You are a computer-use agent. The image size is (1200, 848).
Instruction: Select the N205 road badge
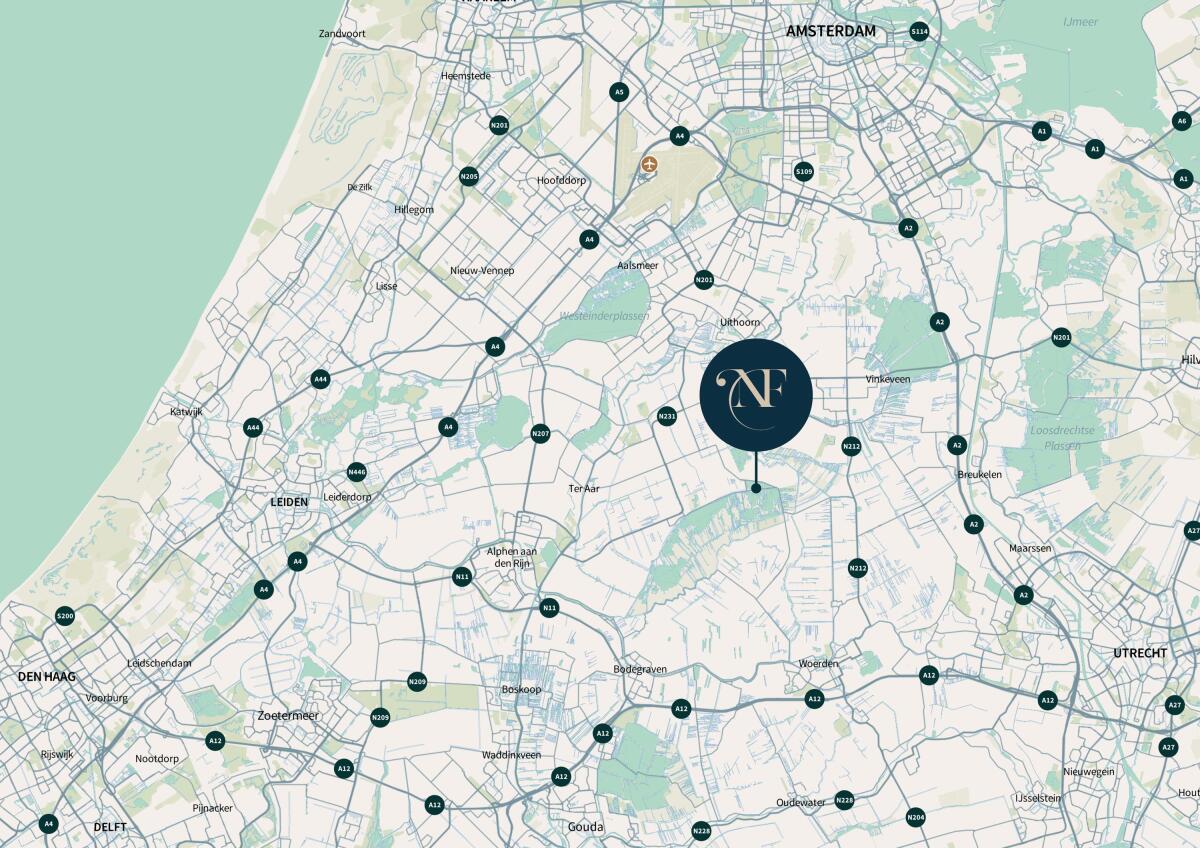[469, 177]
